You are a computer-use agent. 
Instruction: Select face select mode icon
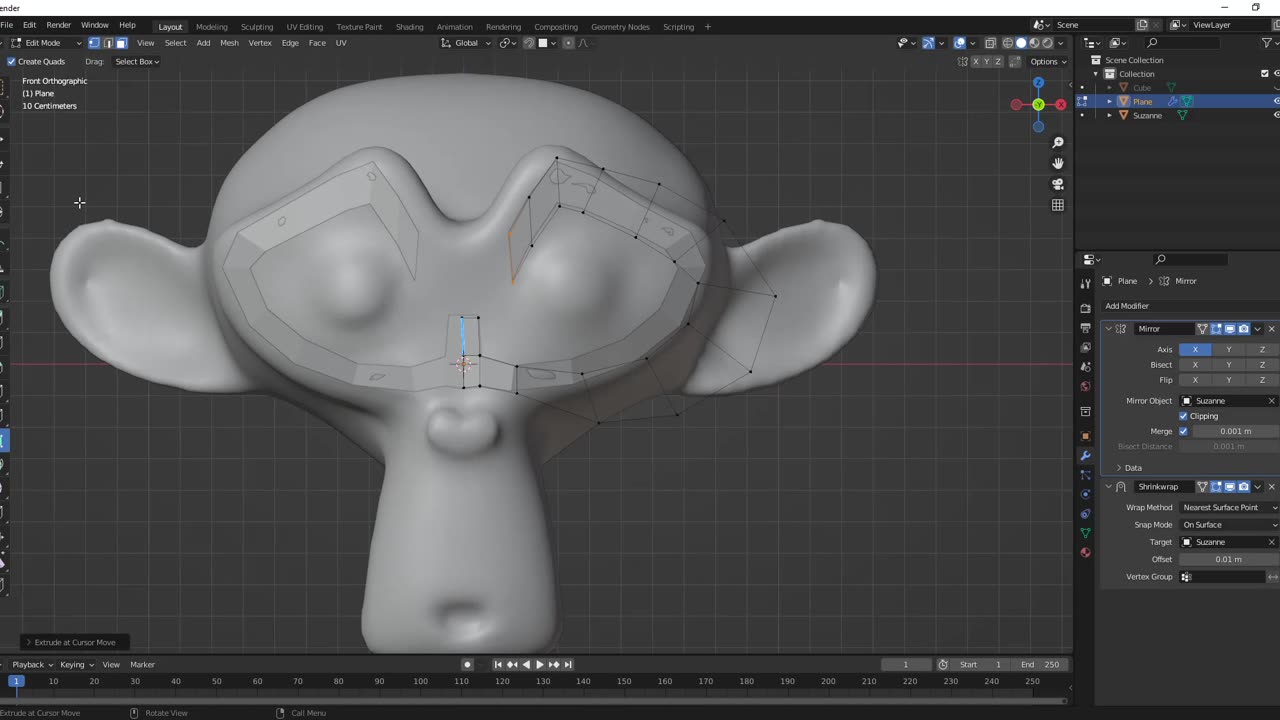tap(121, 43)
